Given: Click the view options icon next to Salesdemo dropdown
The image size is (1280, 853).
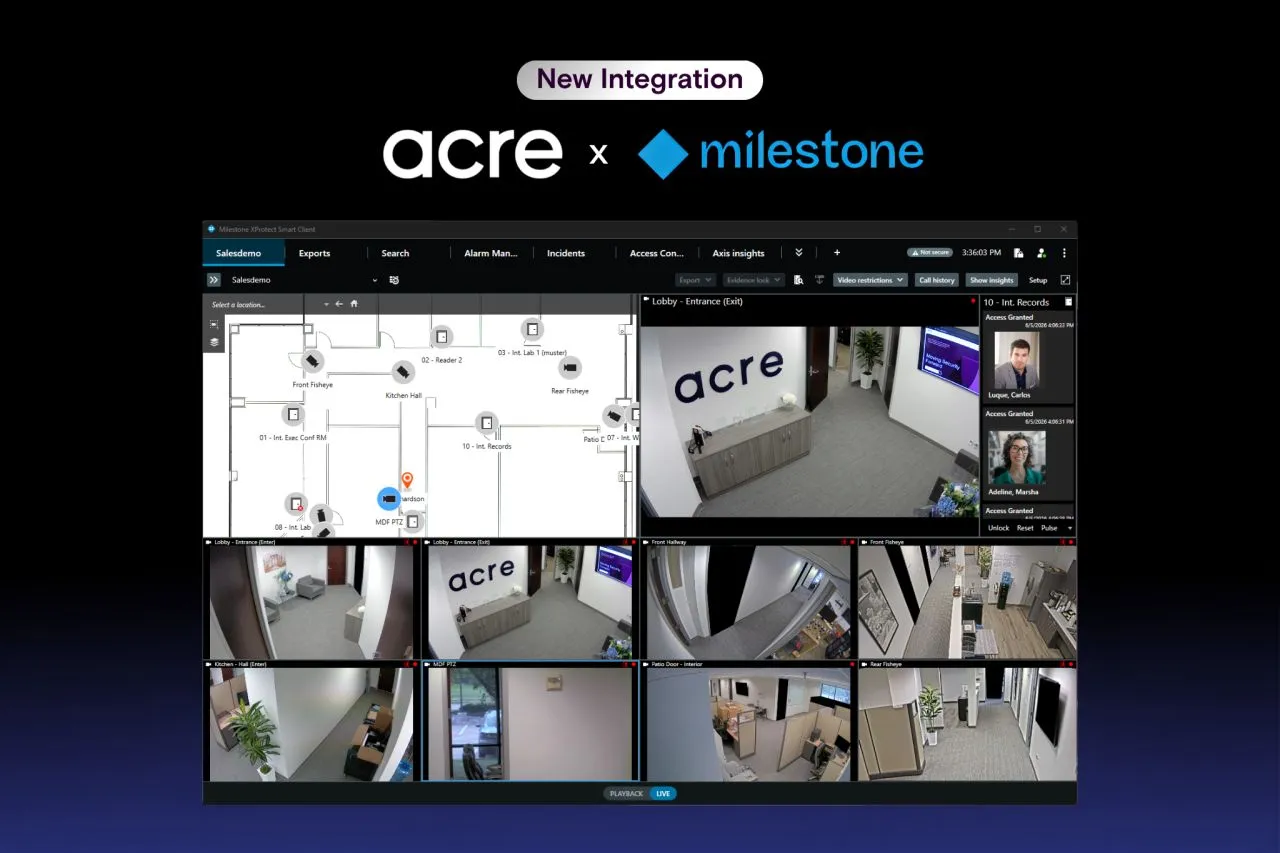Looking at the screenshot, I should [x=394, y=280].
